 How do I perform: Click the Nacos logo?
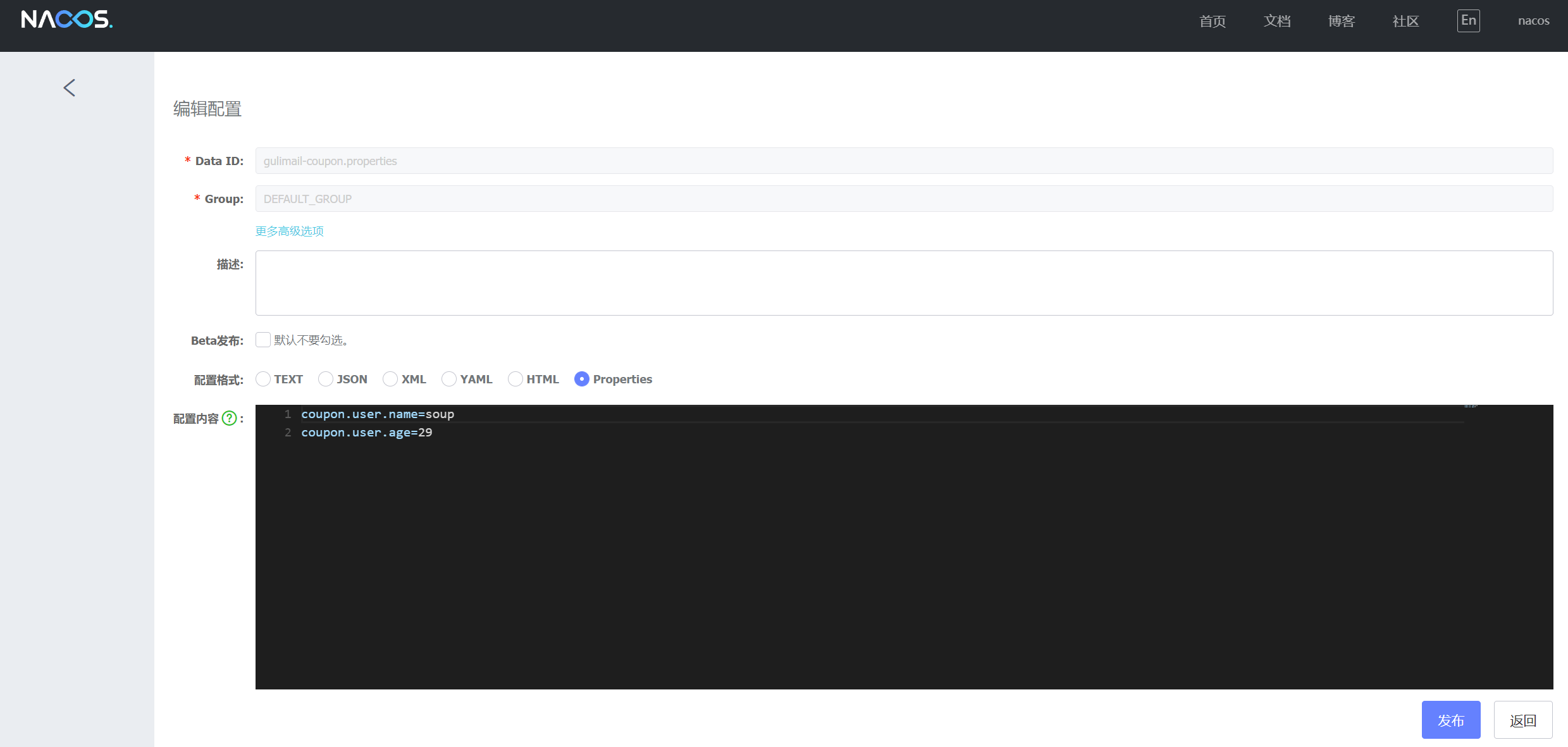click(x=67, y=20)
